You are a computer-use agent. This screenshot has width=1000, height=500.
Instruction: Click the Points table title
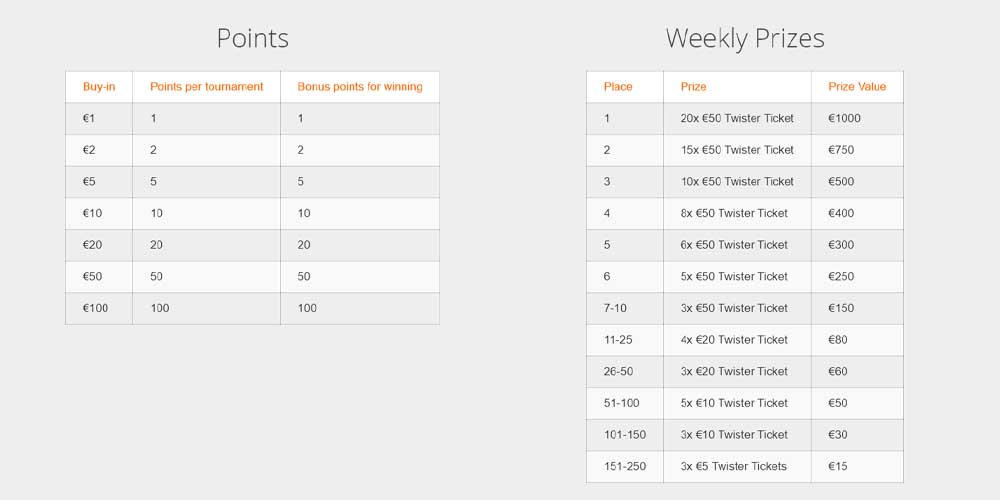pos(252,39)
